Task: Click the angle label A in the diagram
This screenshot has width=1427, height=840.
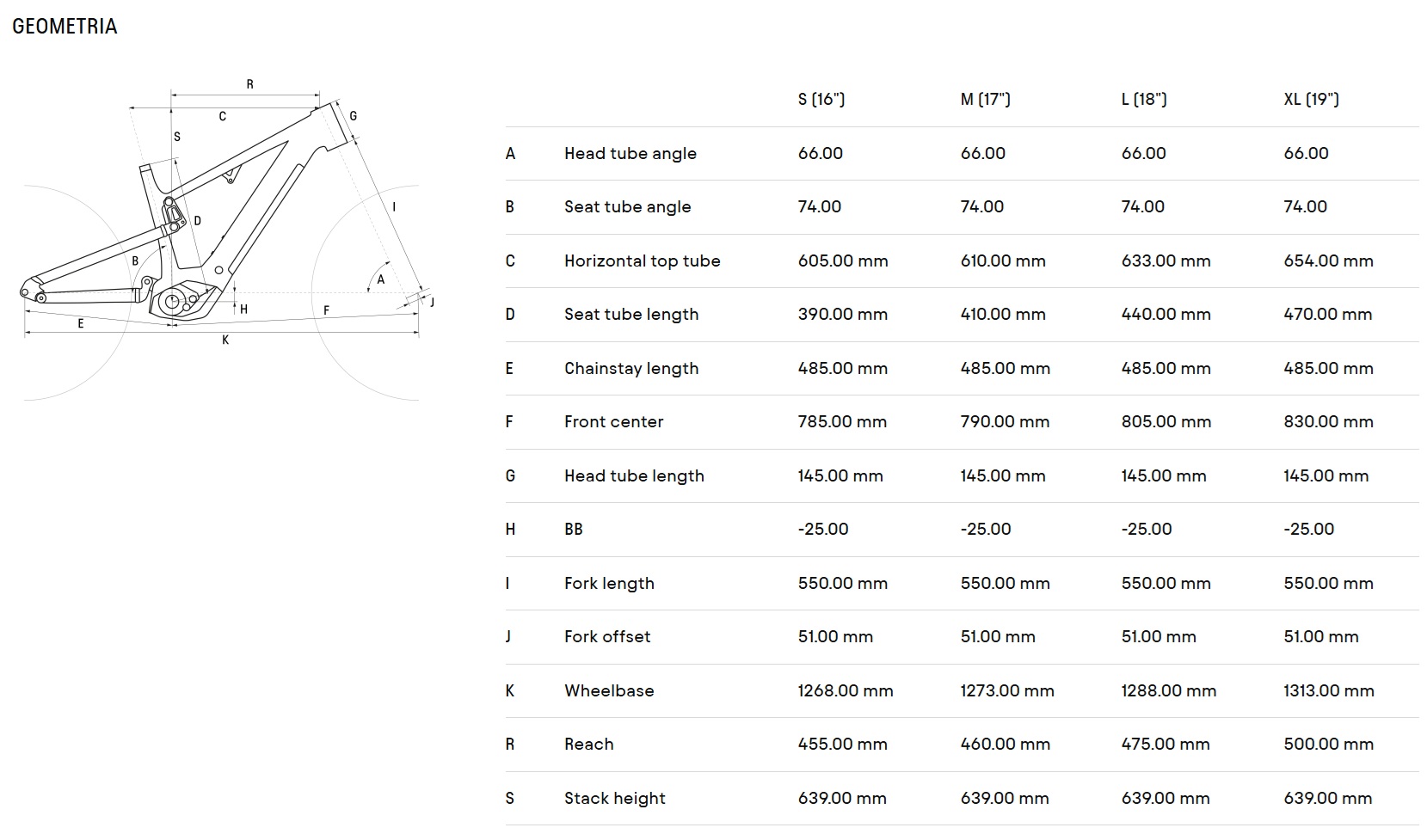Action: click(380, 279)
